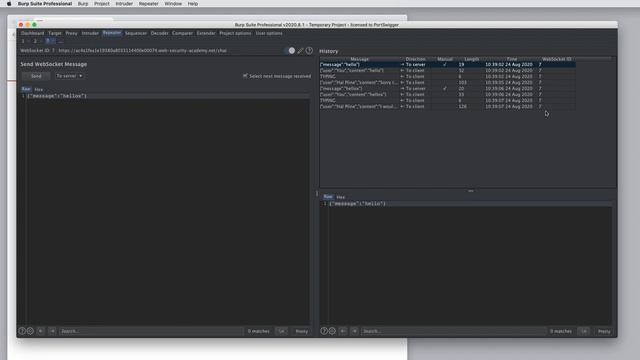
Task: Sort history by WebSocket ID column
Action: tap(557, 59)
